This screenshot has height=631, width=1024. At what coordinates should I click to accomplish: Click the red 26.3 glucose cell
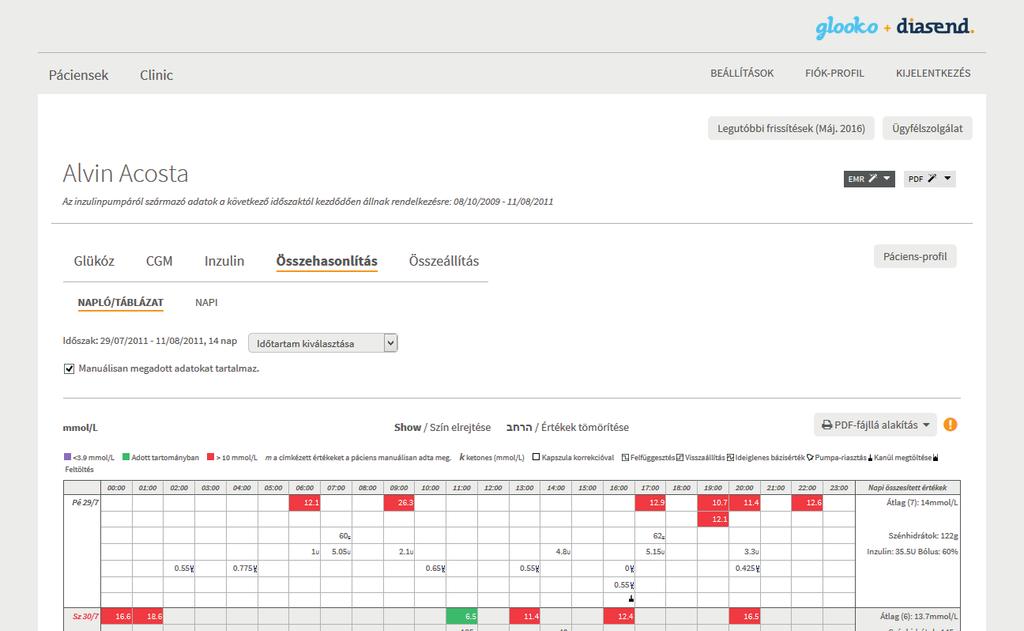pyautogui.click(x=399, y=503)
